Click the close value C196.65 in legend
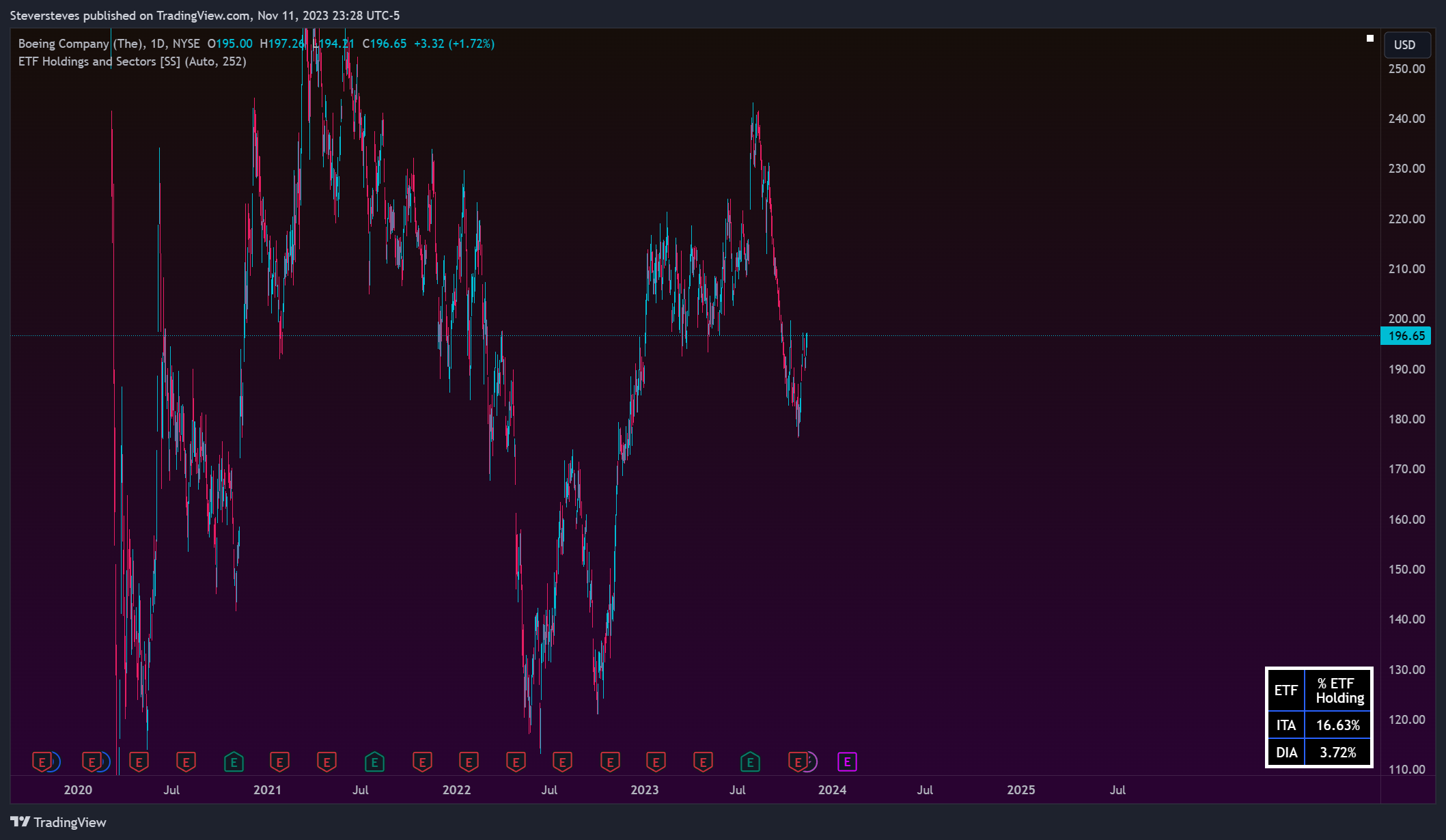 coord(385,44)
